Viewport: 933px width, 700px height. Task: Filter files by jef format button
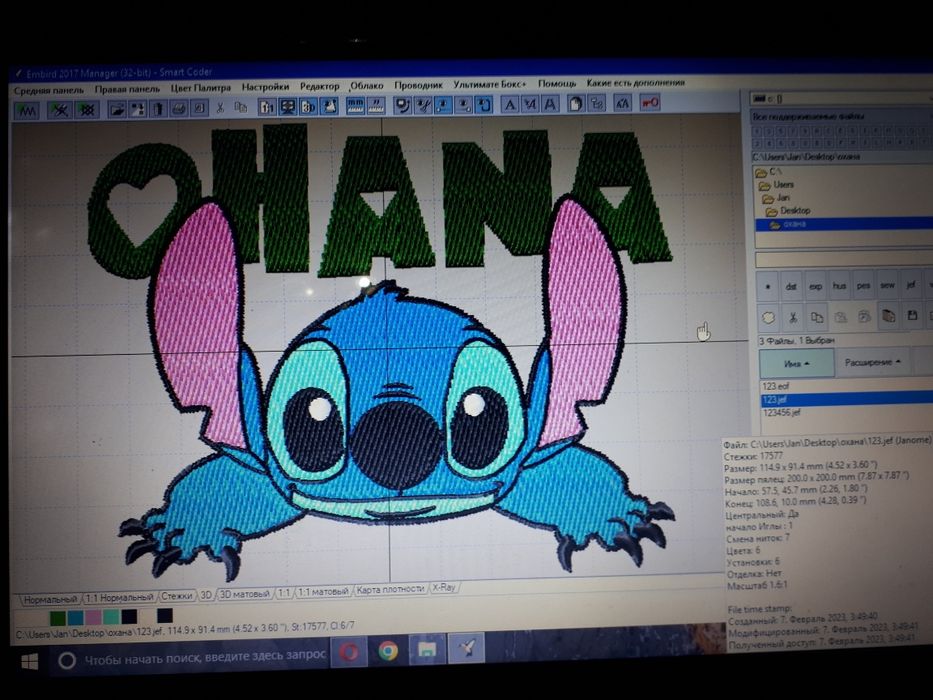tap(910, 285)
